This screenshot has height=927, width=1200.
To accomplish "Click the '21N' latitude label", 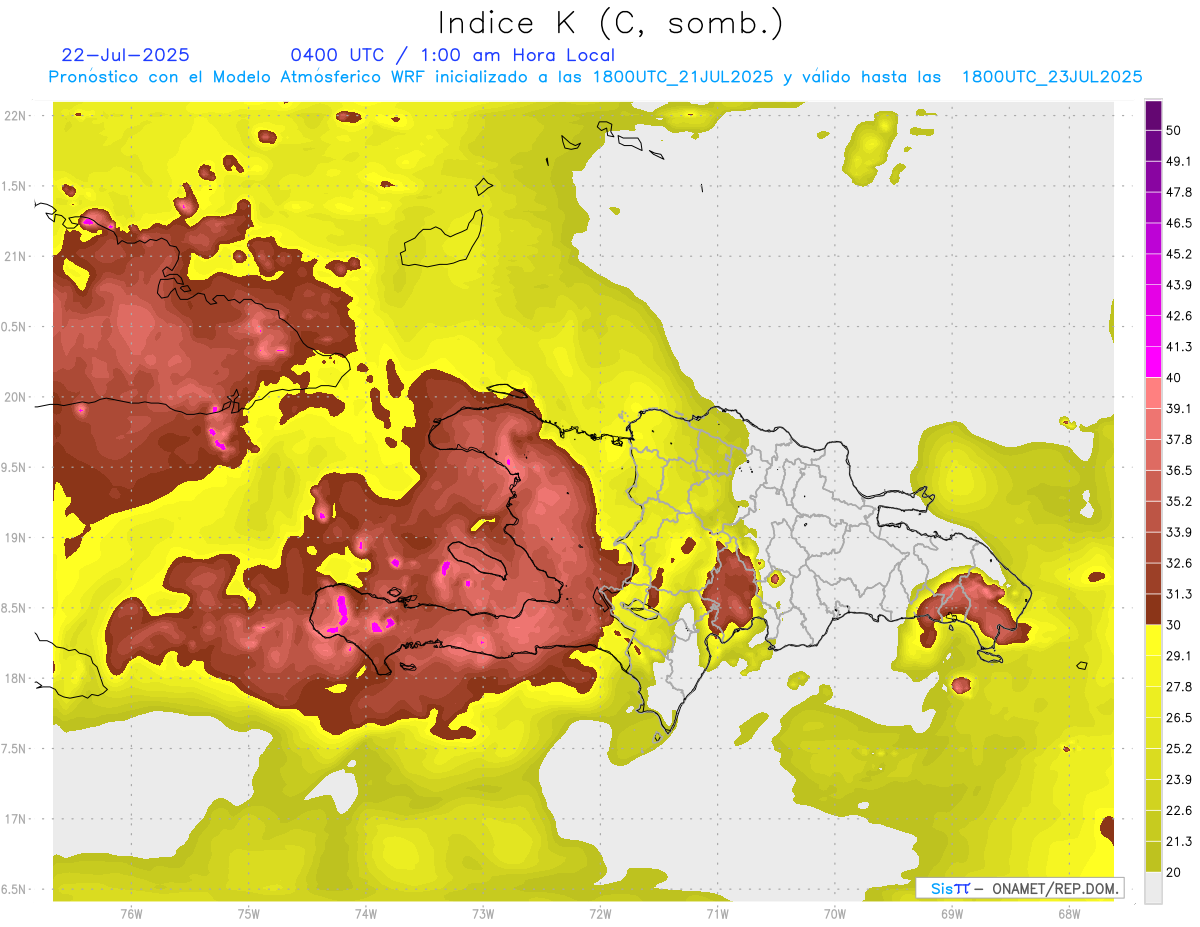I will click(14, 256).
